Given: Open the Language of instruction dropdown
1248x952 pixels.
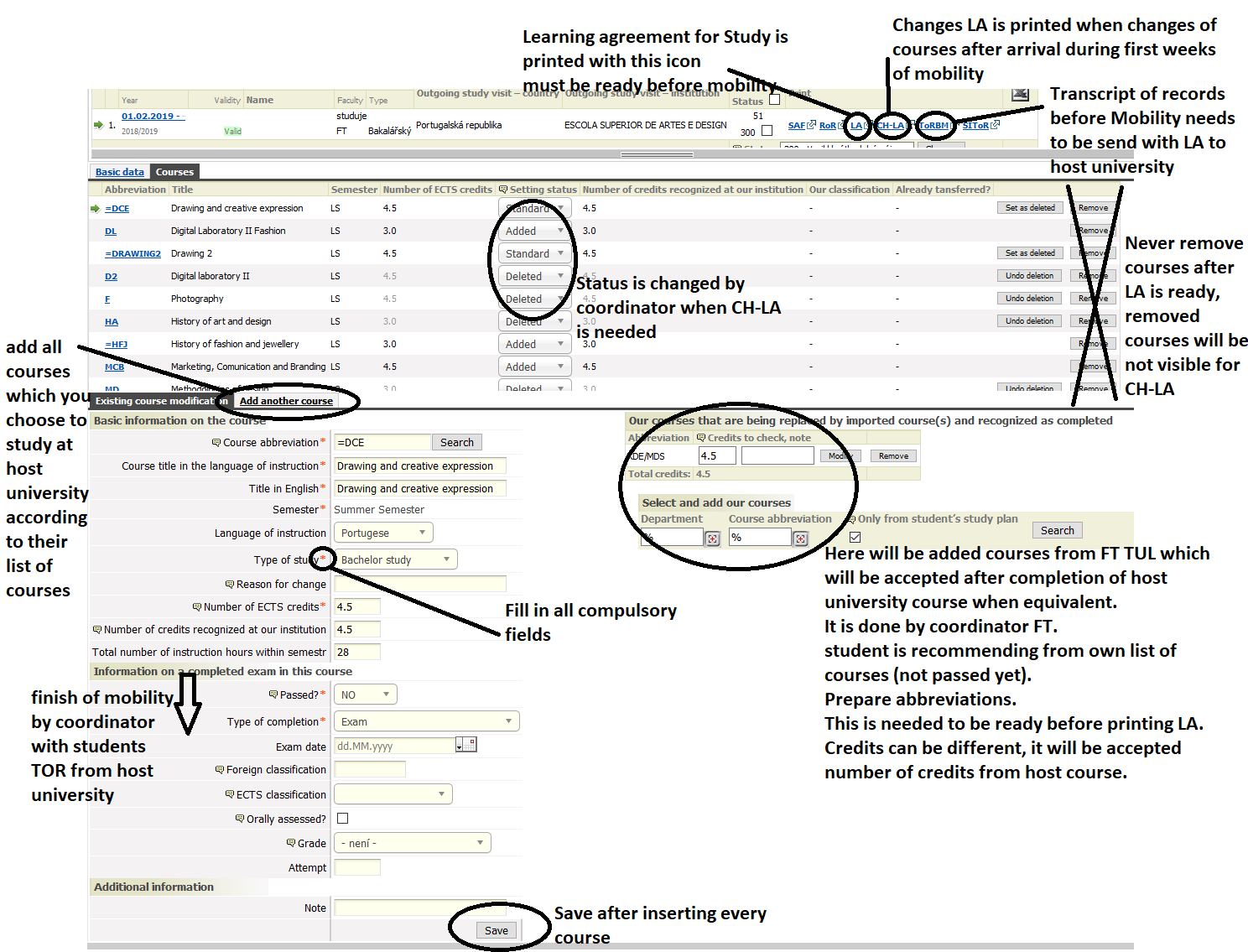Looking at the screenshot, I should tap(383, 533).
